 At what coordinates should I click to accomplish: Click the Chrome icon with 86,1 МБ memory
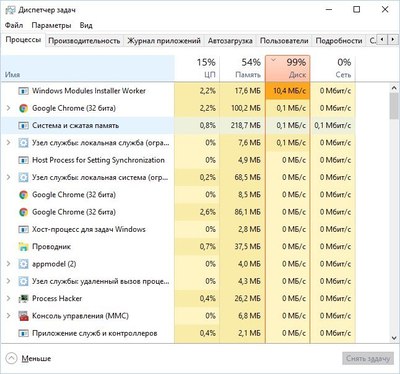(x=23, y=212)
